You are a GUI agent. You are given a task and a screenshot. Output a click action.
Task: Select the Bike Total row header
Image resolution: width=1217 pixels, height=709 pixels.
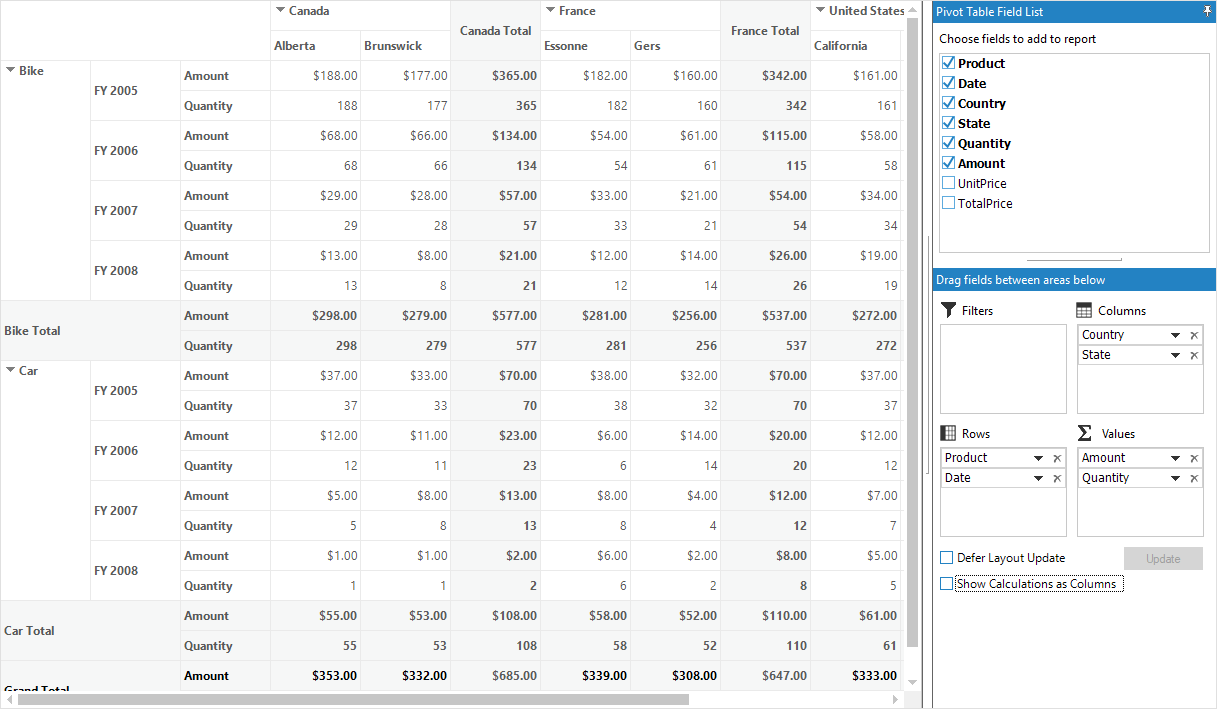tap(90, 331)
